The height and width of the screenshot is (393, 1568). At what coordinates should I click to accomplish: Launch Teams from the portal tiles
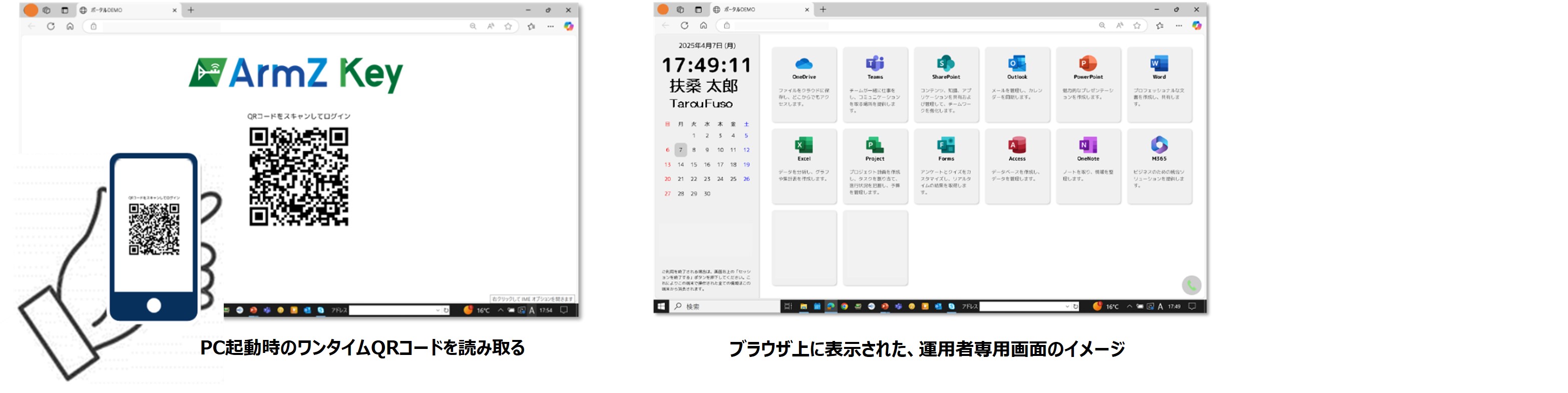coord(875,85)
